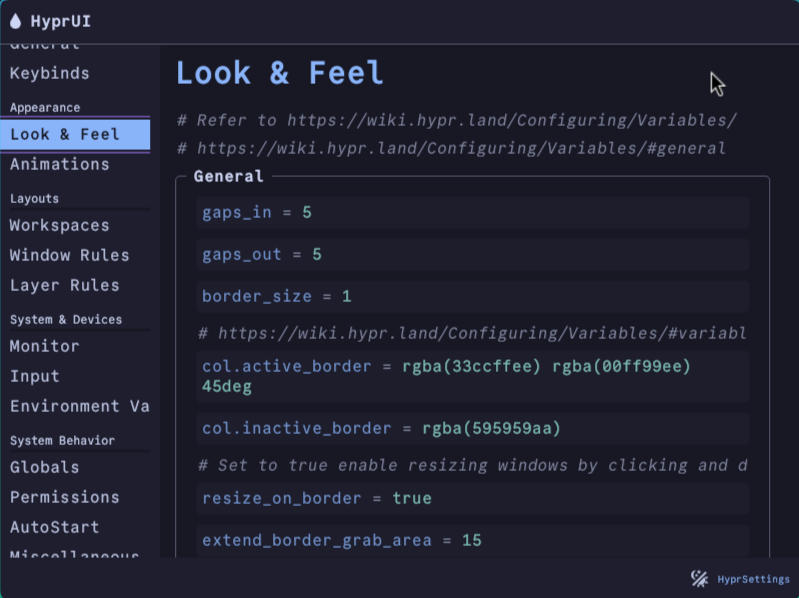Click the gaps_out setting row
The width and height of the screenshot is (799, 598).
pos(472,255)
